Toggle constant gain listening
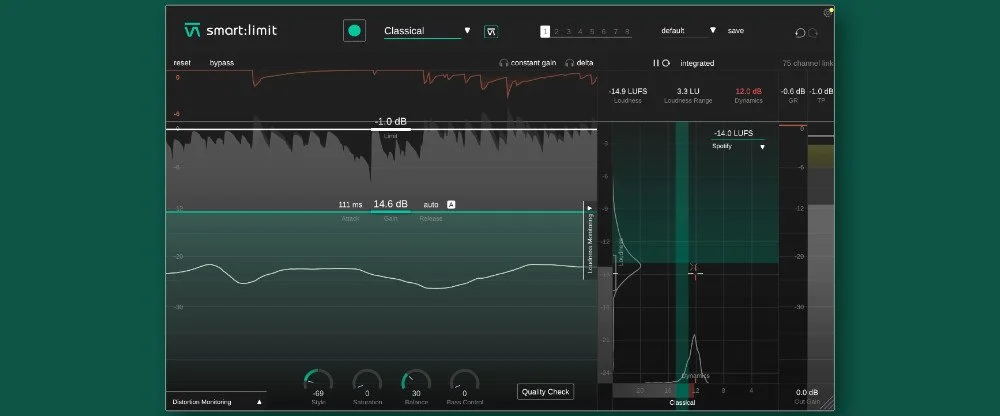The height and width of the screenshot is (416, 1000). click(x=527, y=63)
